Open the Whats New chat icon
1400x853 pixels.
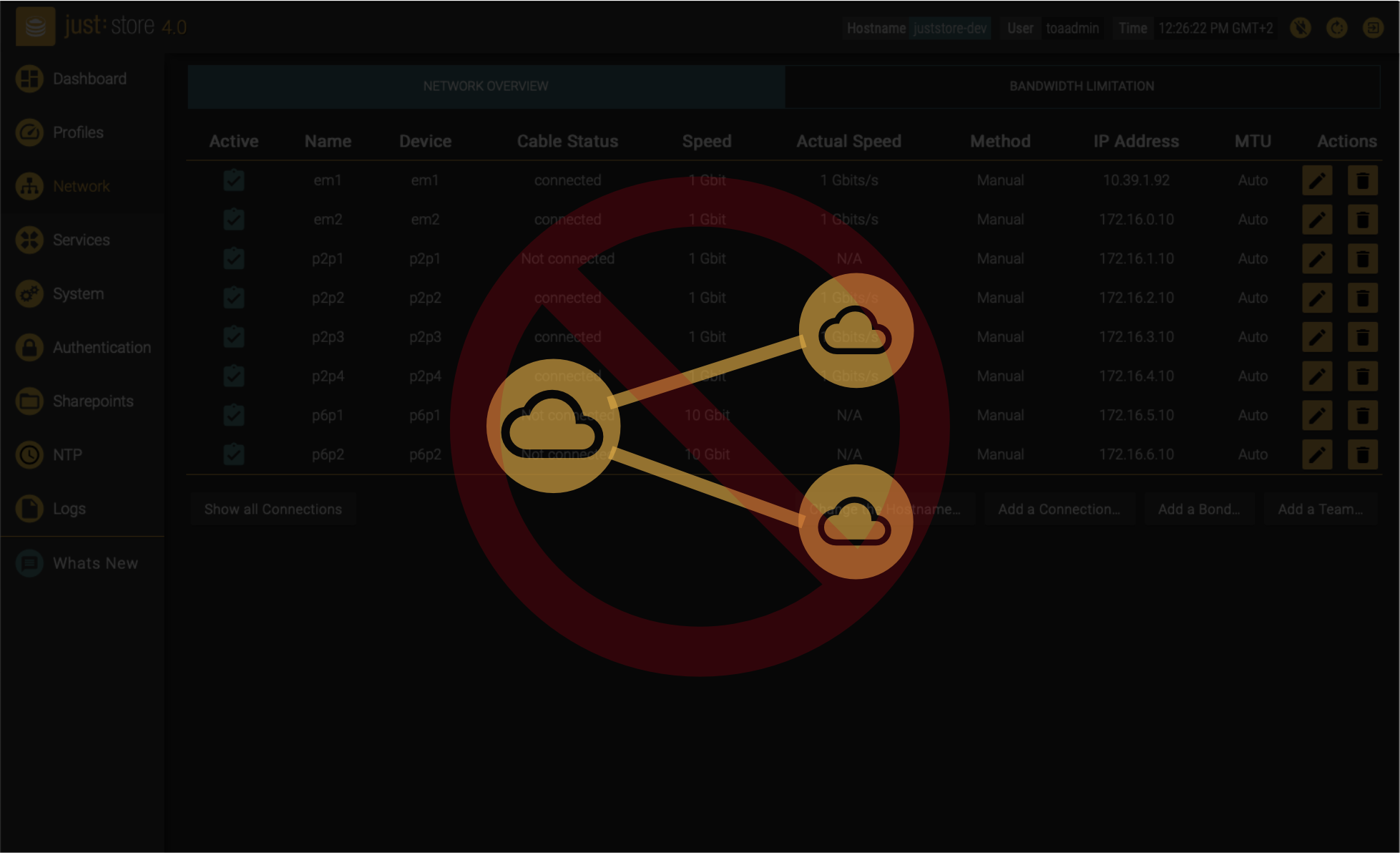click(29, 563)
